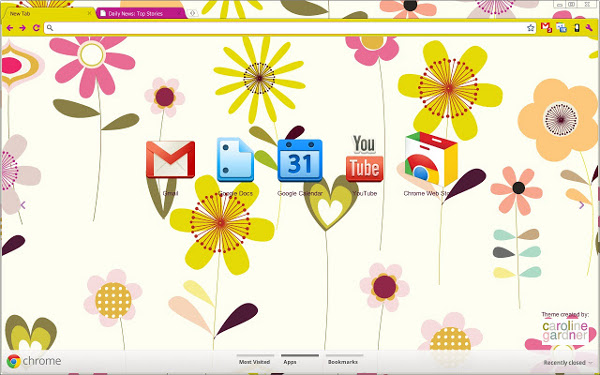
Task: Go forward with the forward arrow
Action: (x=23, y=28)
